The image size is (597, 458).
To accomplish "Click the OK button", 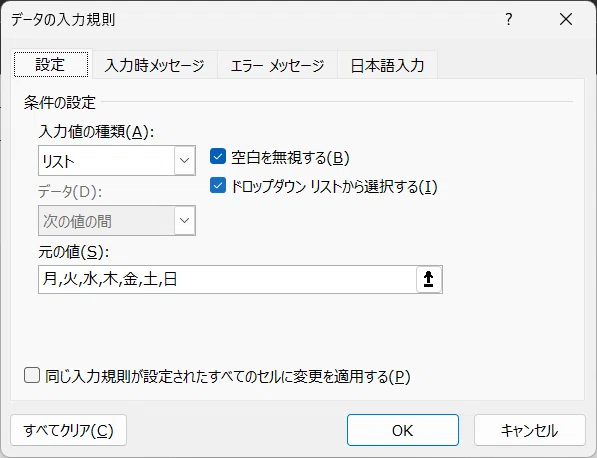I will coord(403,430).
